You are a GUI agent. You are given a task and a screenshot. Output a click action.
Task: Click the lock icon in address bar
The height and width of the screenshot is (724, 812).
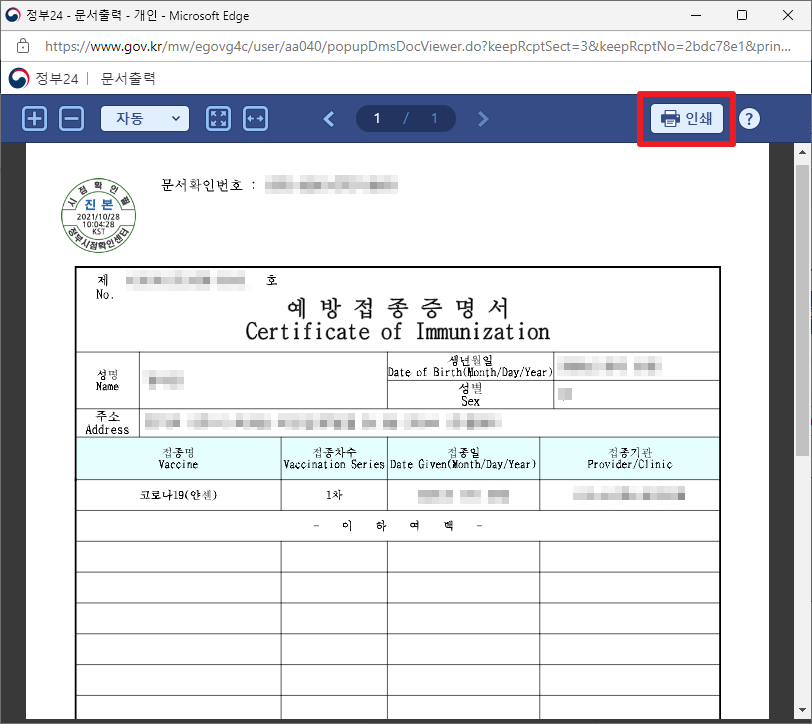(x=23, y=46)
